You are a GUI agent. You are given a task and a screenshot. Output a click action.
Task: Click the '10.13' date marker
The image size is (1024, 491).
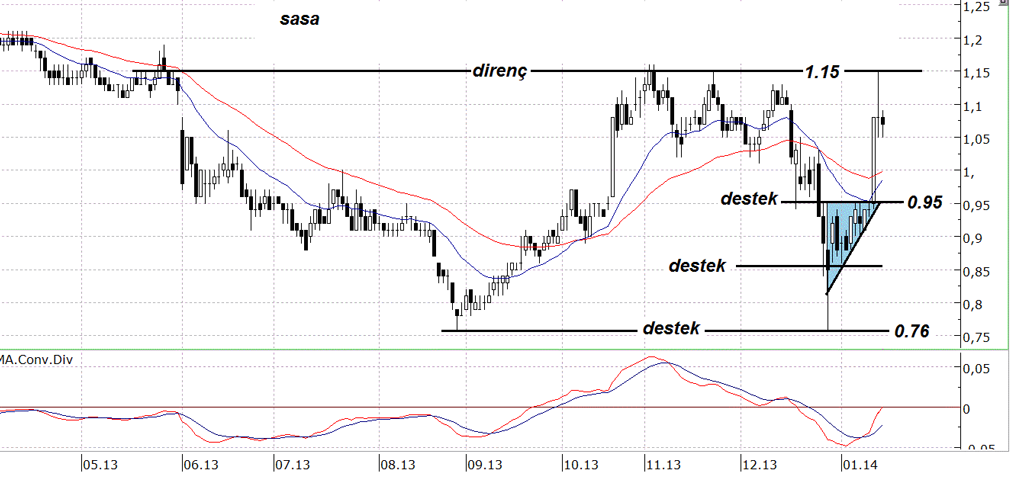(581, 466)
